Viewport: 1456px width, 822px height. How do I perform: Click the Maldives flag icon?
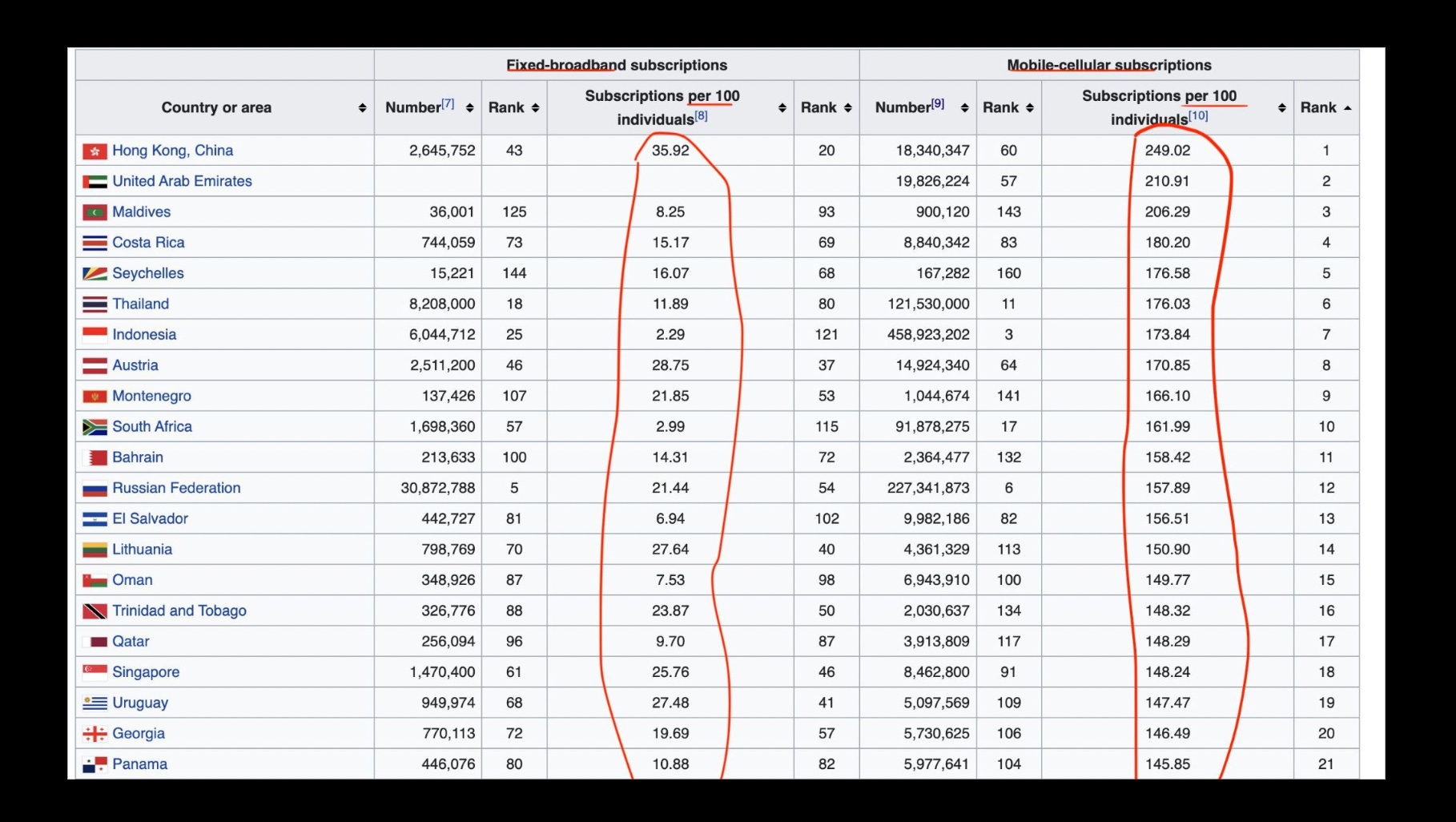click(95, 212)
